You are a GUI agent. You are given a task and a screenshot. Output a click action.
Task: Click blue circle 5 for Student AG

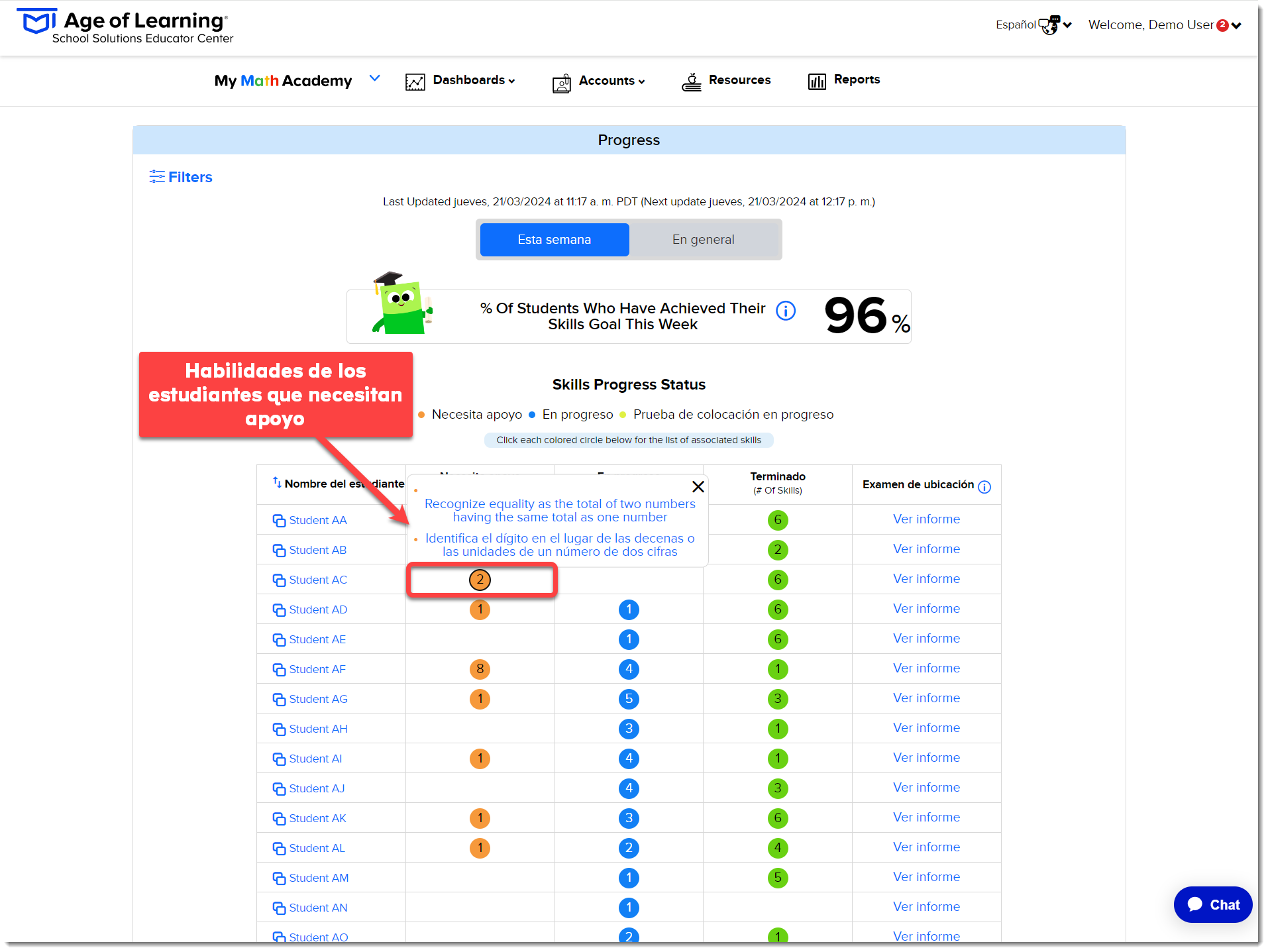click(629, 699)
